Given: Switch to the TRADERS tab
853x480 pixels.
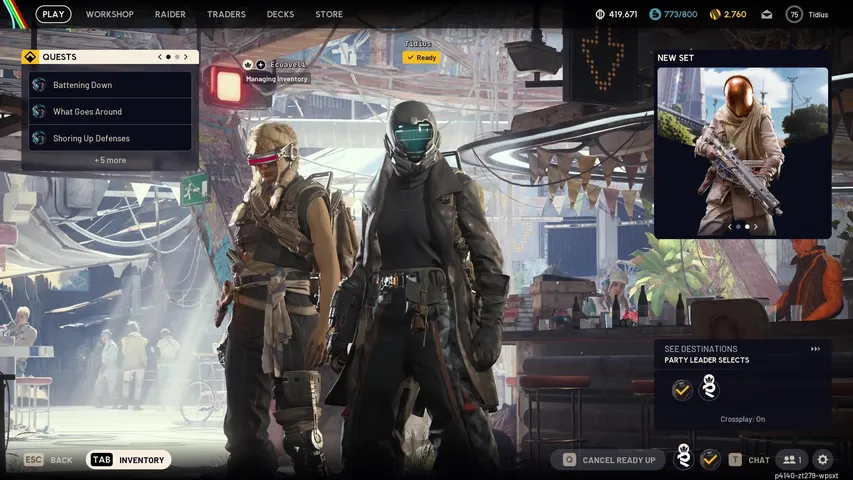Looking at the screenshot, I should pyautogui.click(x=226, y=14).
